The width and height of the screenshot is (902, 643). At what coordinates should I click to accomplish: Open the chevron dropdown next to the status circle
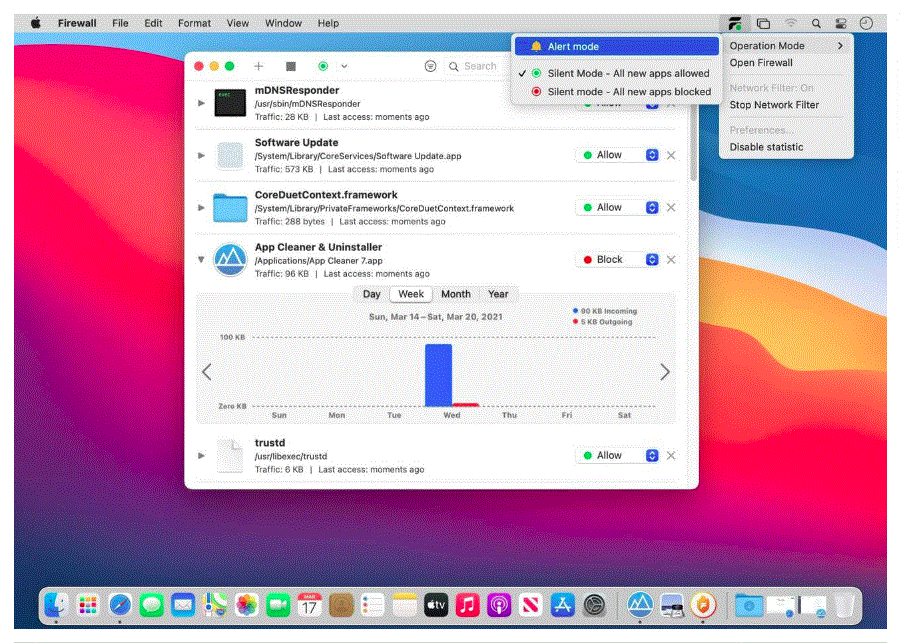click(x=344, y=66)
